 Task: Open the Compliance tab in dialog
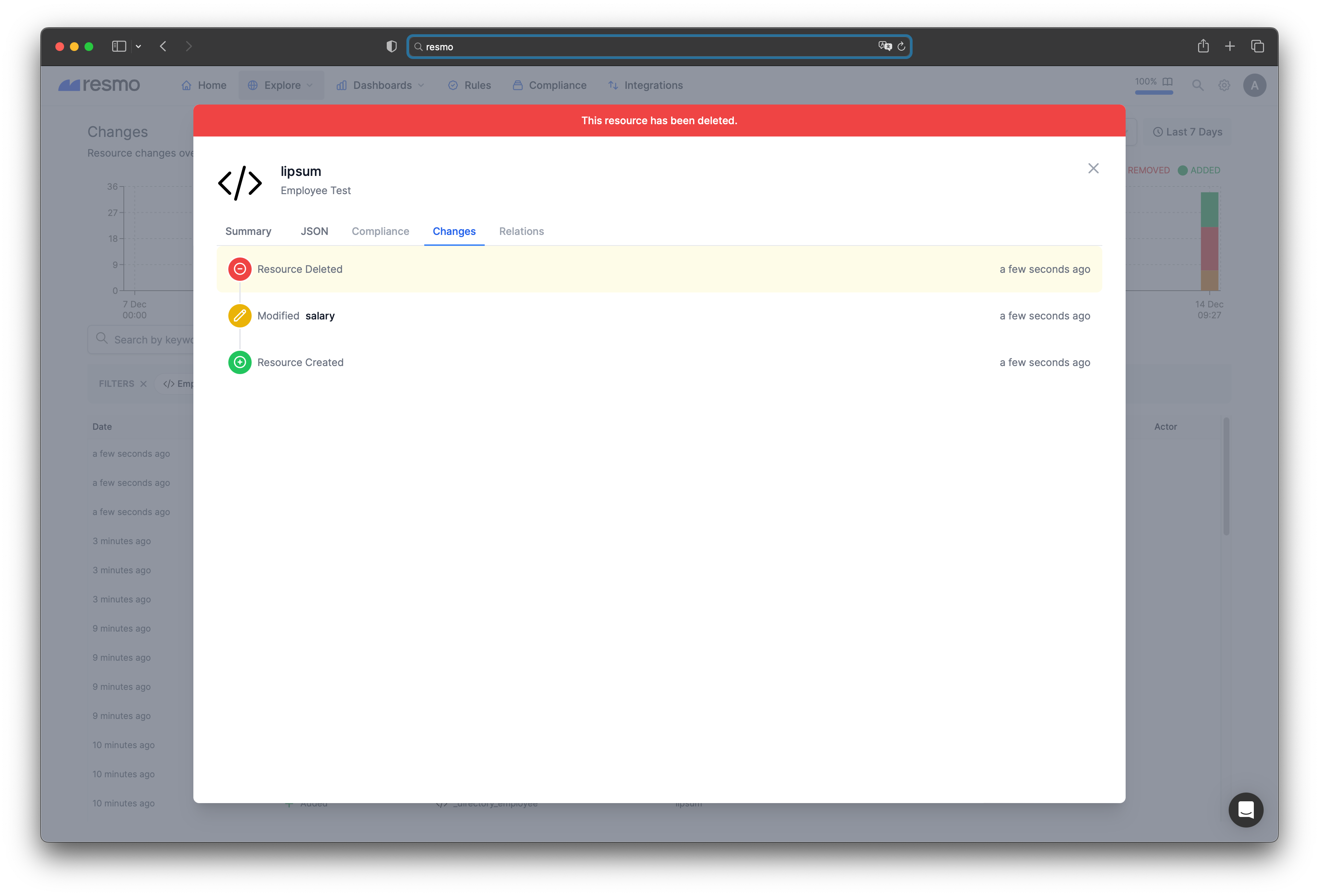coord(380,231)
